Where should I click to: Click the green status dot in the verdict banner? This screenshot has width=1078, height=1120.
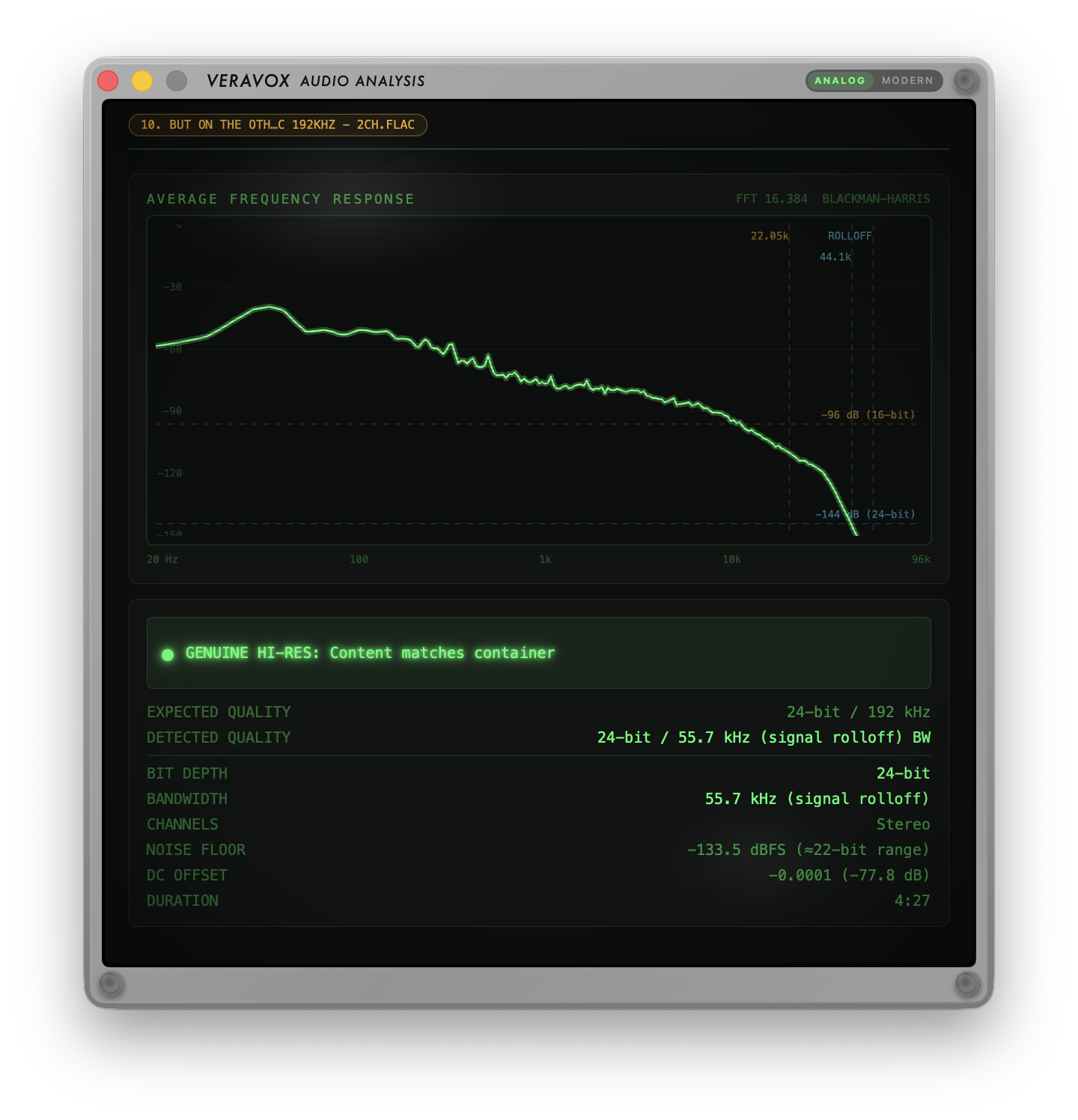[x=168, y=655]
